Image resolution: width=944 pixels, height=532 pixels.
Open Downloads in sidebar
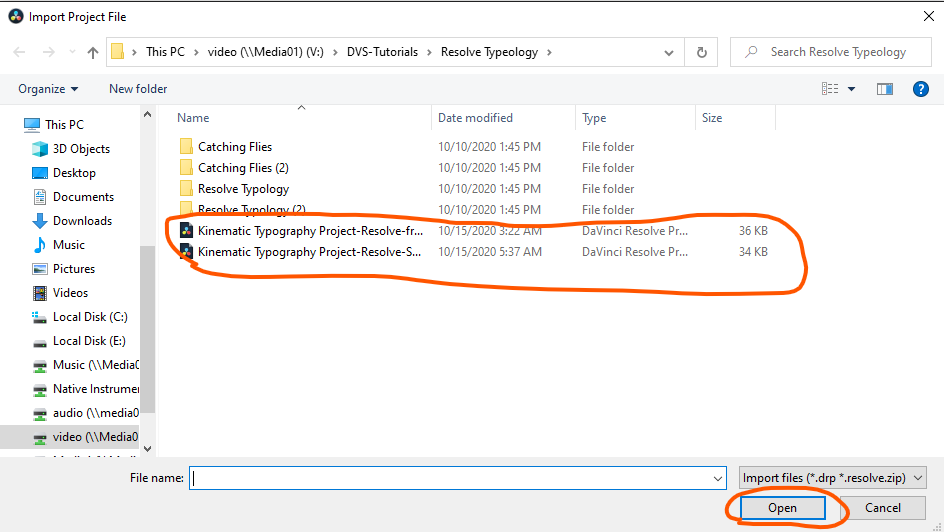click(x=72, y=221)
